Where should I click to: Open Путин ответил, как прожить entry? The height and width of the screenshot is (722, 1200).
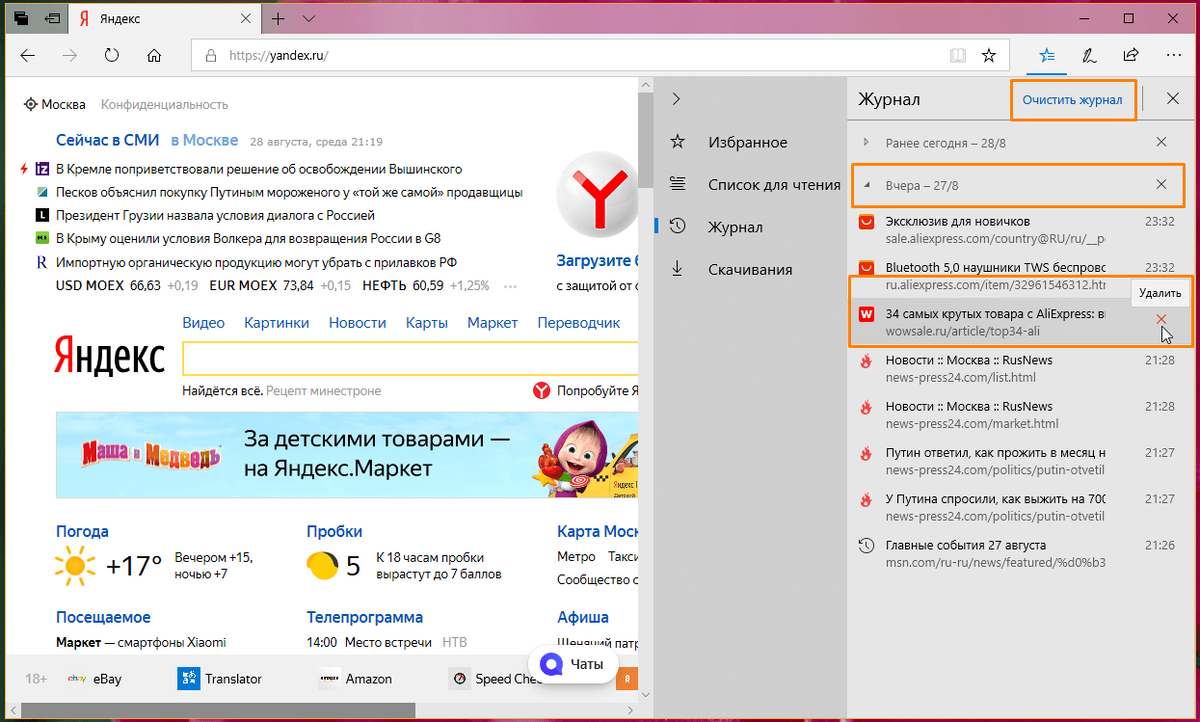(1019, 461)
